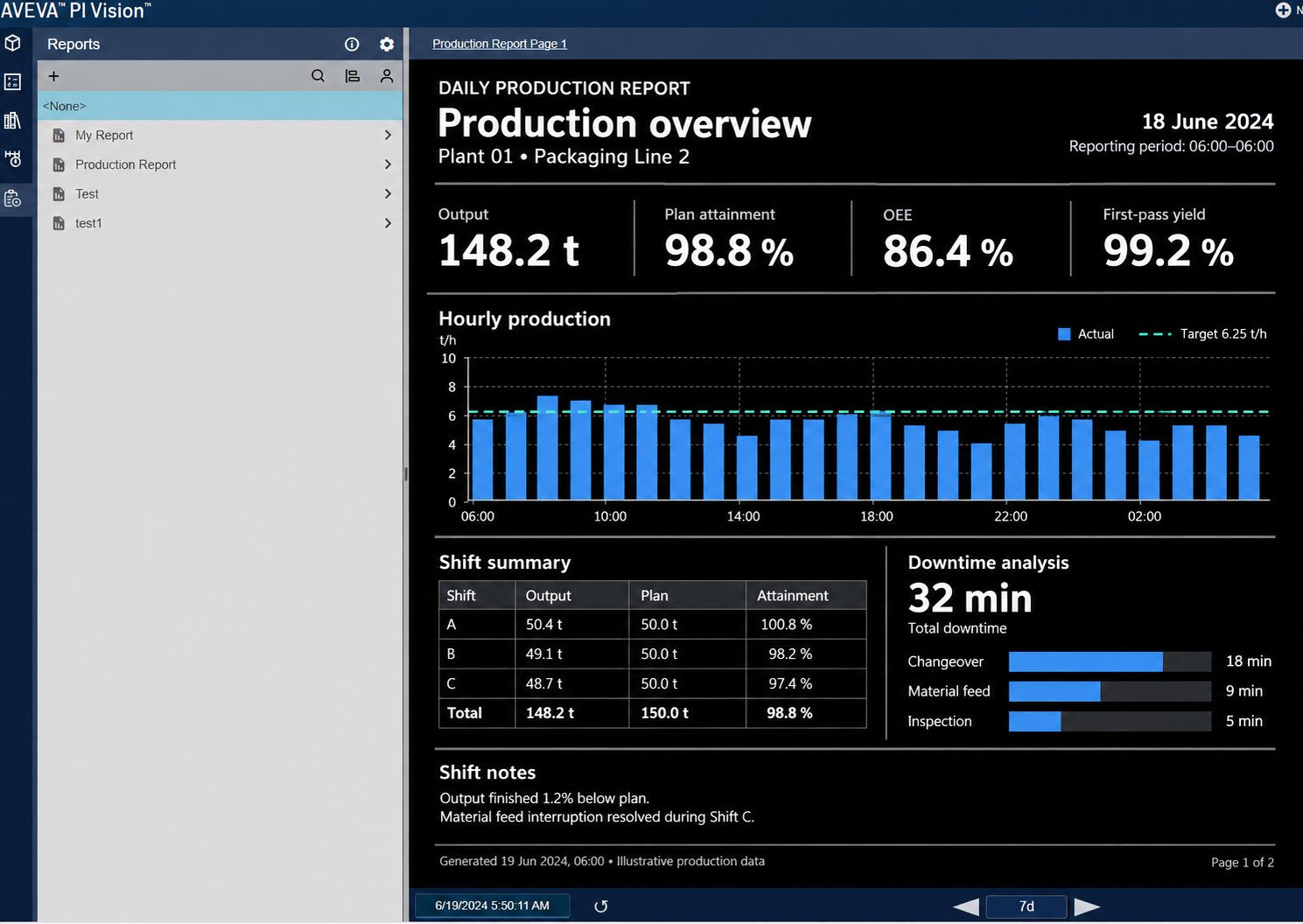Viewport: 1303px width, 924px height.
Task: Open the Production Report list item
Action: click(x=220, y=164)
